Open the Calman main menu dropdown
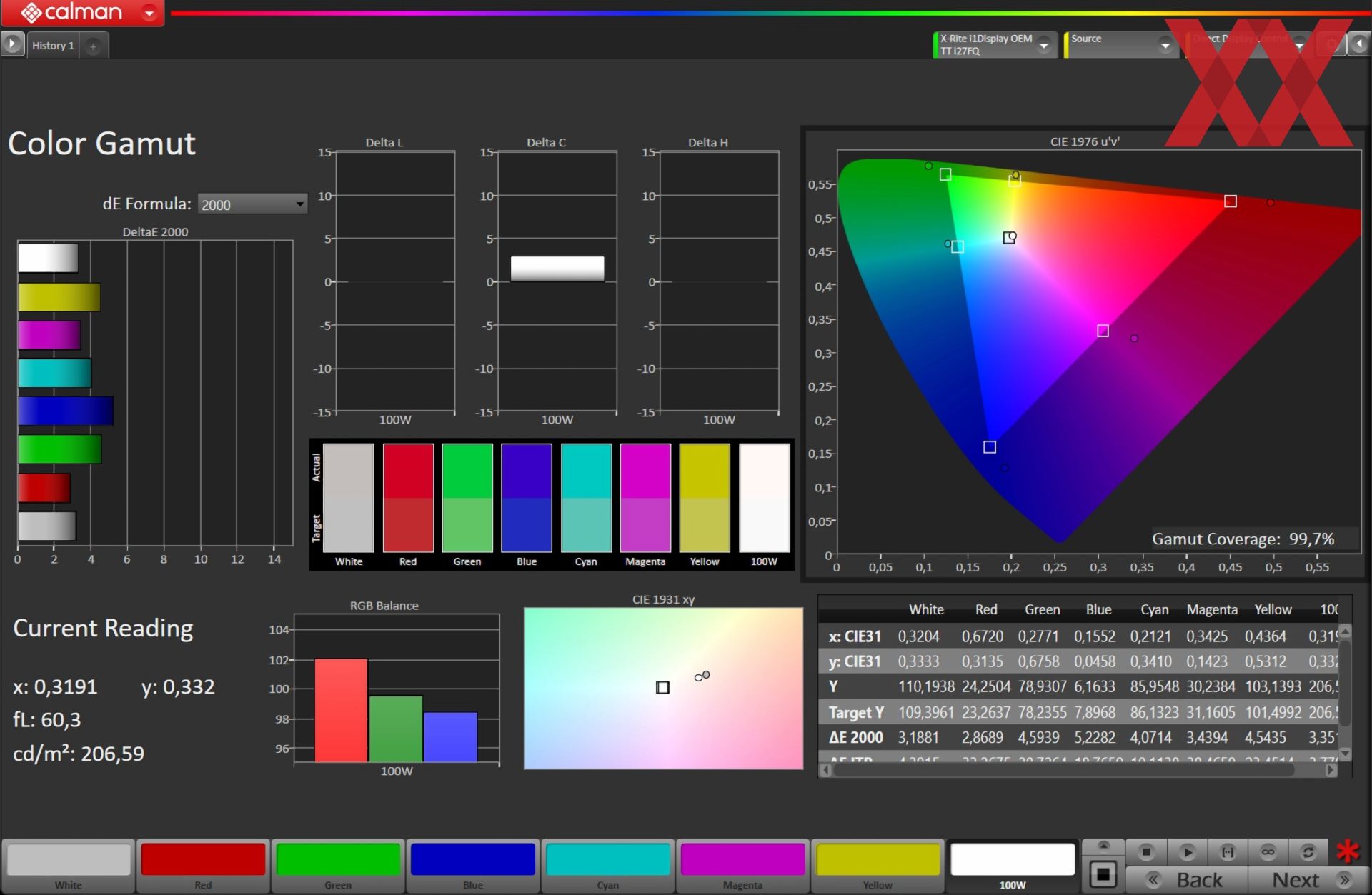The width and height of the screenshot is (1372, 895). (149, 13)
